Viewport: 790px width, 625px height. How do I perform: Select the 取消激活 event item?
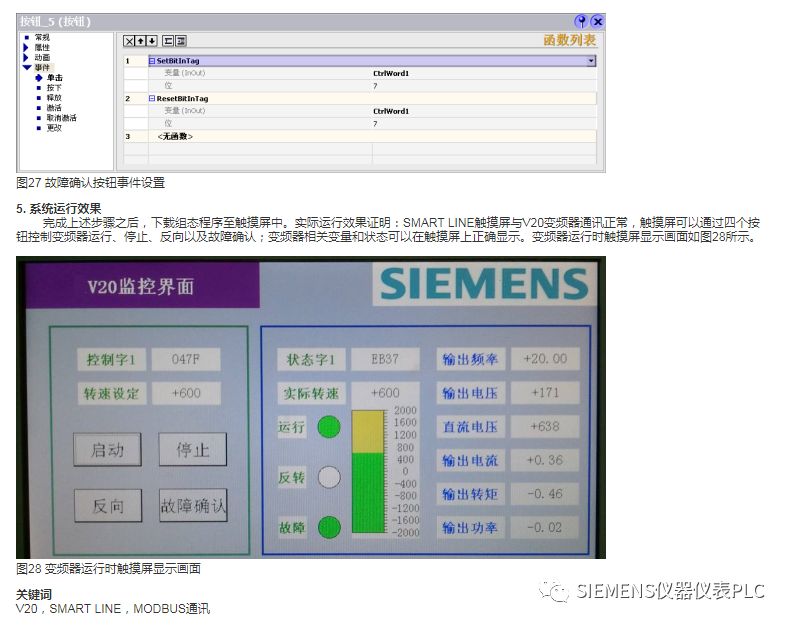(x=61, y=118)
